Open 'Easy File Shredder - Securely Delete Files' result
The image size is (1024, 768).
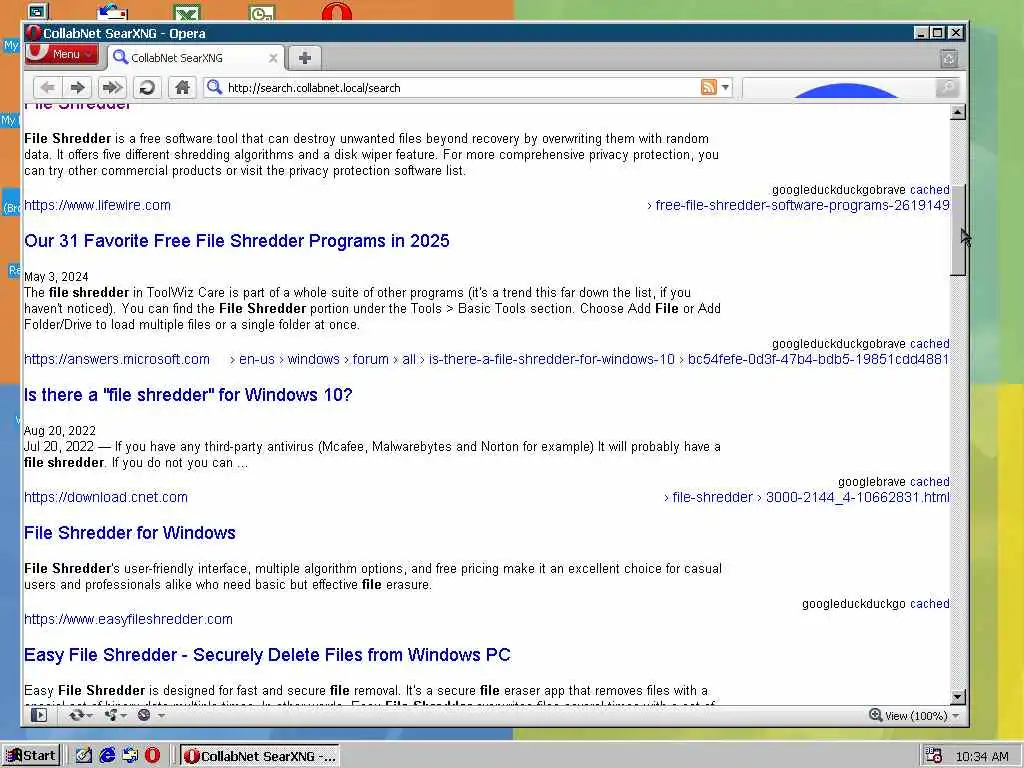267,655
